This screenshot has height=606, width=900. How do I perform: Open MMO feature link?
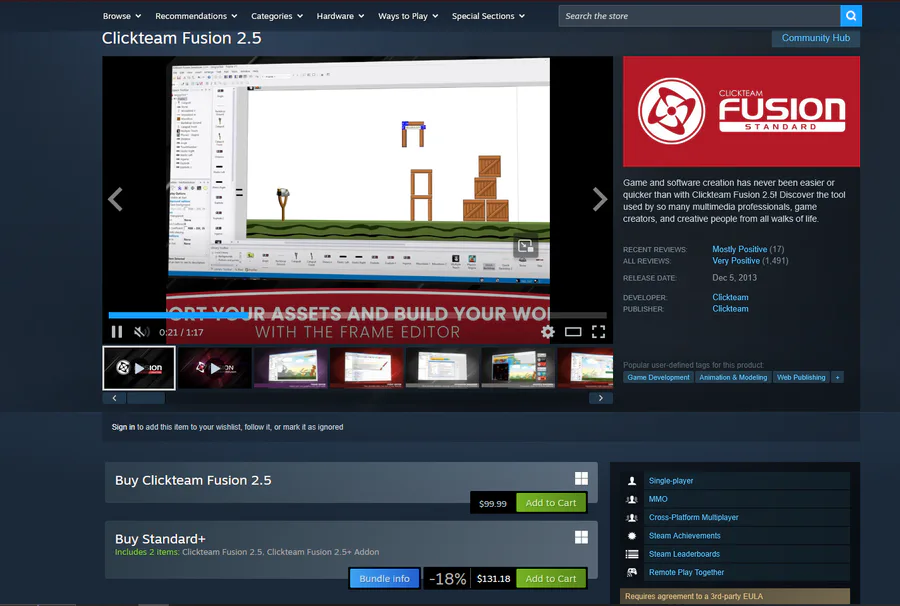(658, 499)
